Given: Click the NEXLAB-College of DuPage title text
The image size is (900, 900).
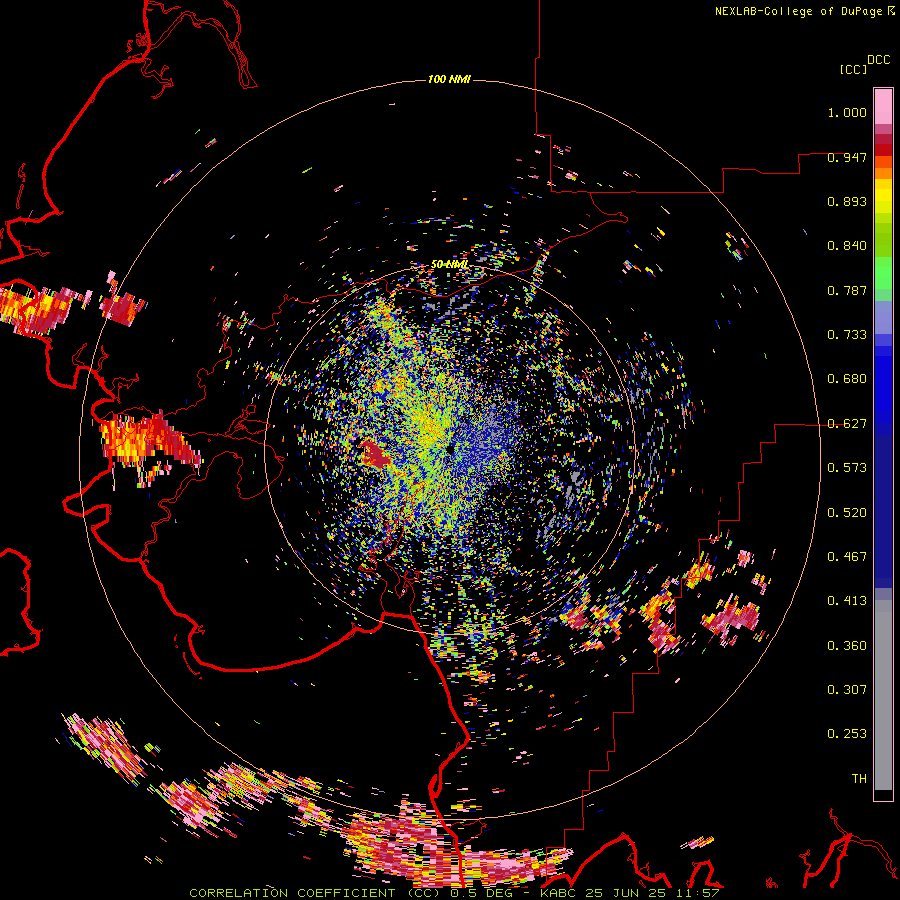Looking at the screenshot, I should [x=799, y=11].
